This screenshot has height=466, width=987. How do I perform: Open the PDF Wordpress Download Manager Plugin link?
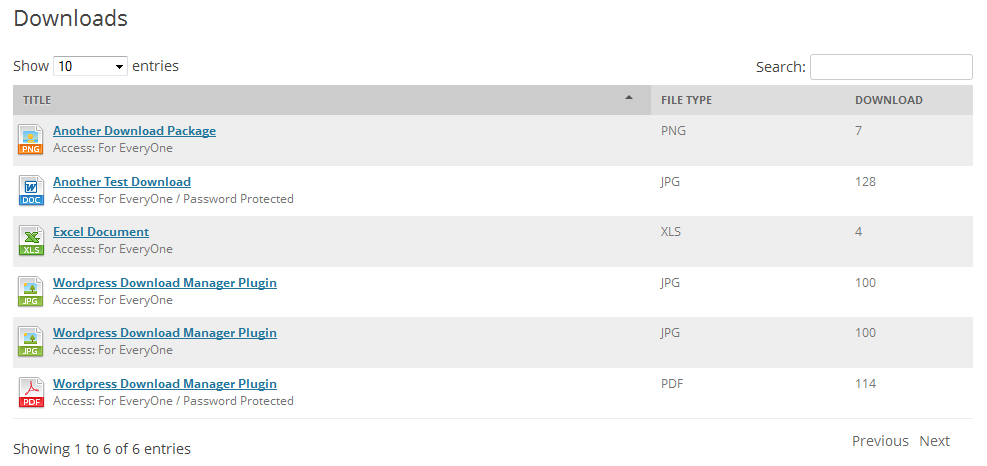165,384
